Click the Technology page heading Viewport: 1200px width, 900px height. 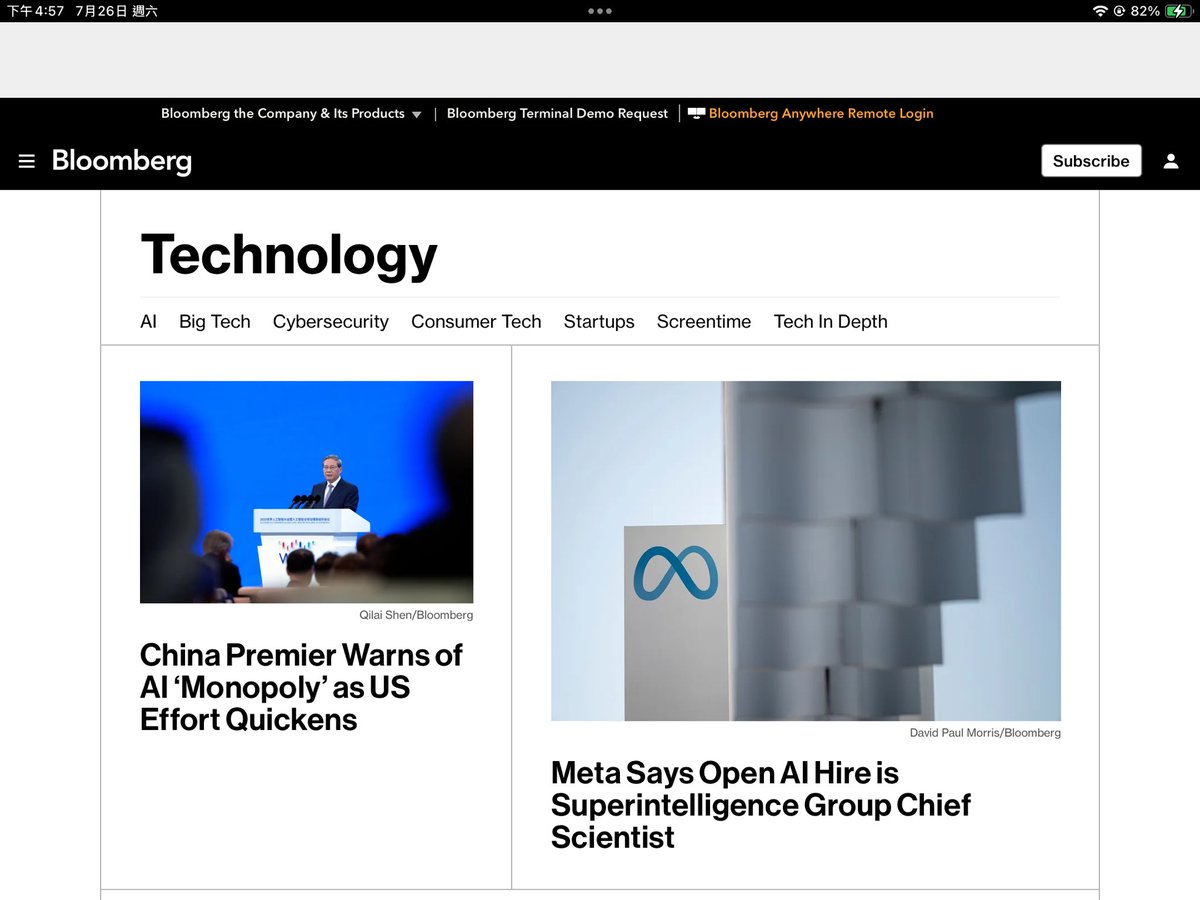click(x=289, y=255)
